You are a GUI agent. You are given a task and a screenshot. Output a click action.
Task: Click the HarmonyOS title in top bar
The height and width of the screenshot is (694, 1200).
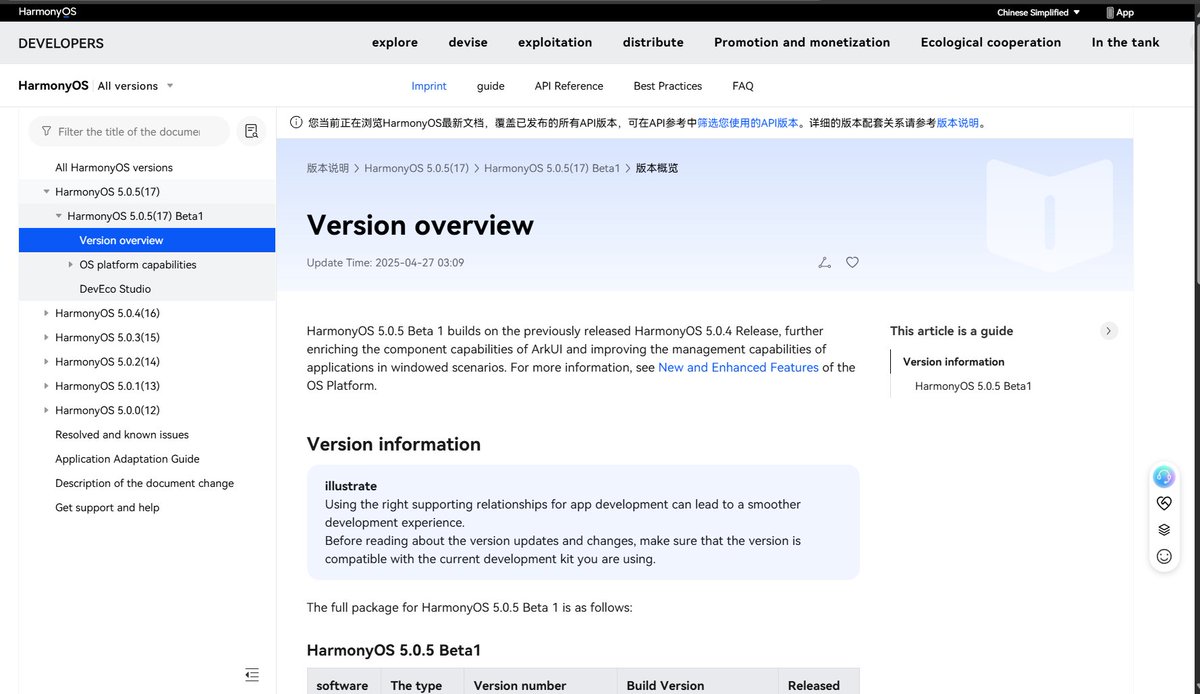(x=47, y=12)
